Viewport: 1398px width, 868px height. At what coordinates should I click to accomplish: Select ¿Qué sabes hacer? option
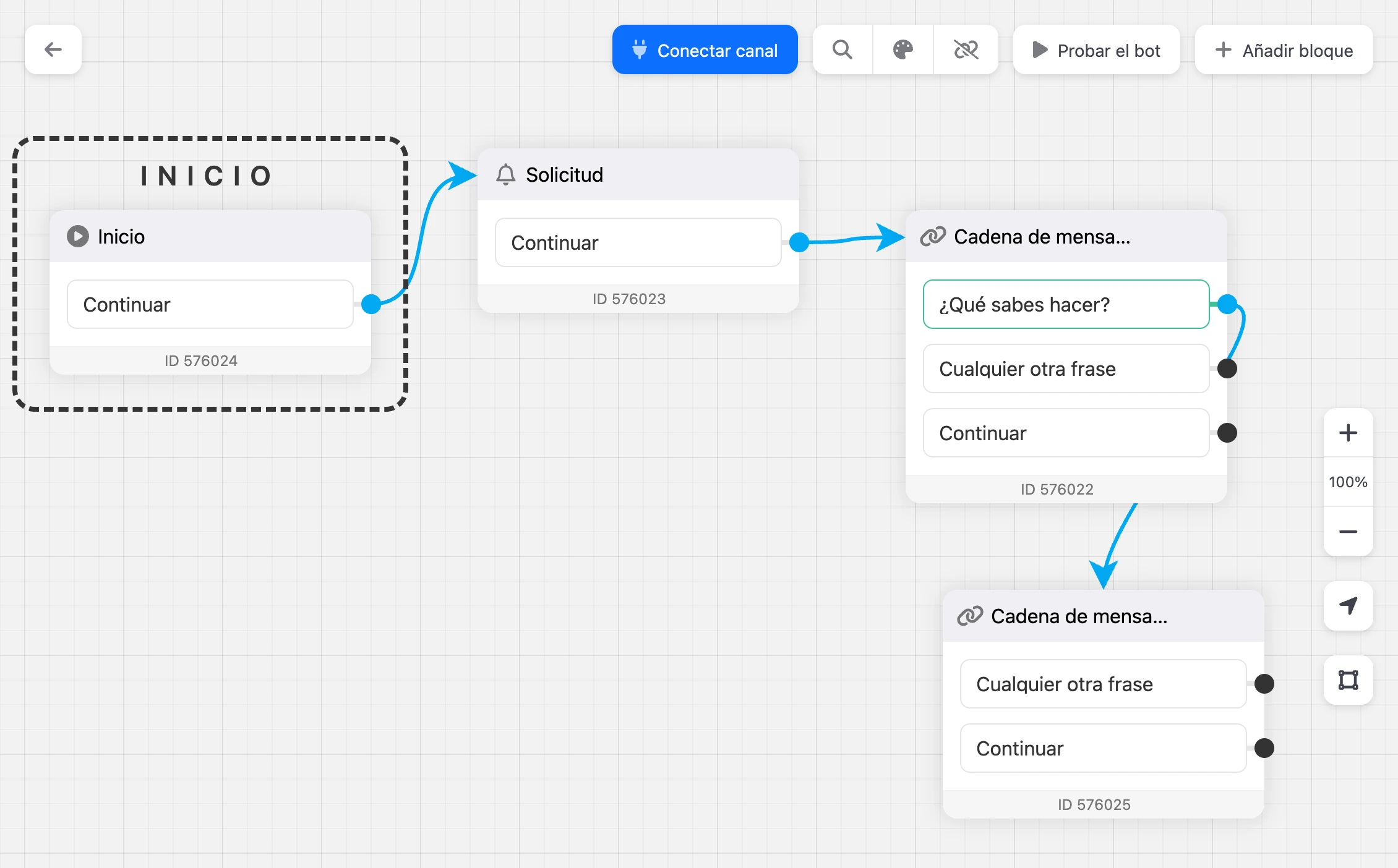[1066, 304]
